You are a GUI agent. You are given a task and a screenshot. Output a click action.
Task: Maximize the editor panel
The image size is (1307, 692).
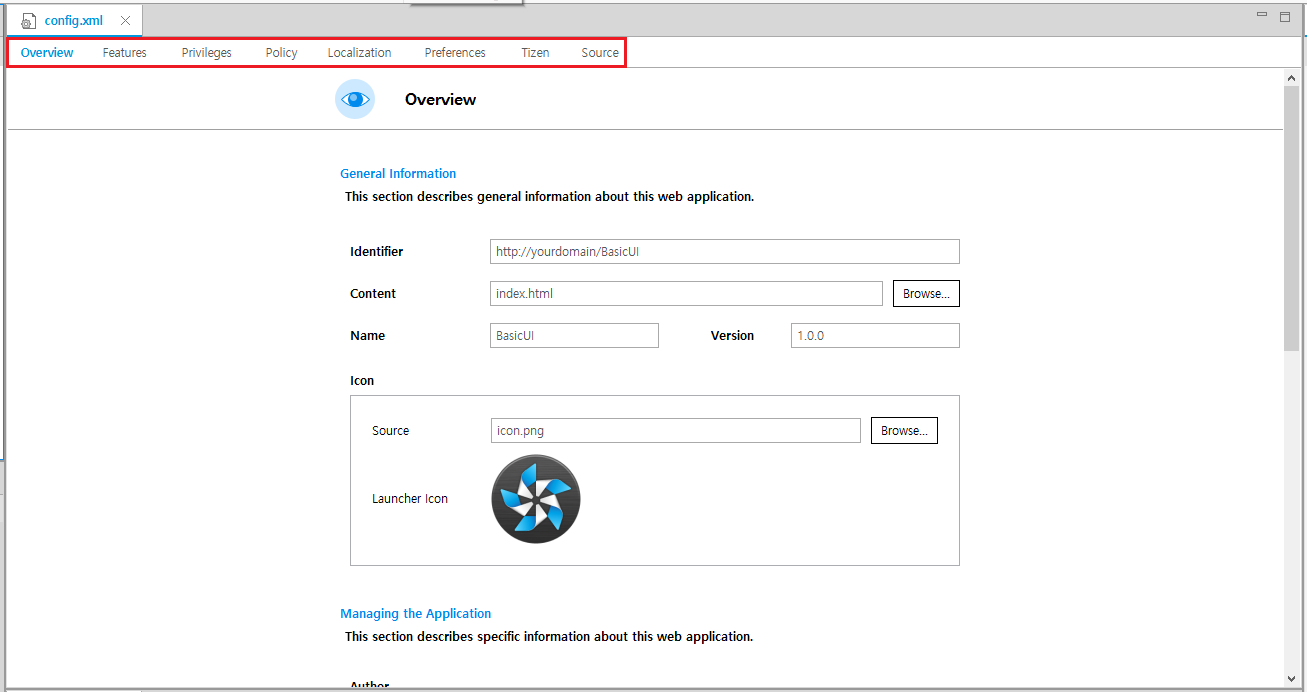1285,16
